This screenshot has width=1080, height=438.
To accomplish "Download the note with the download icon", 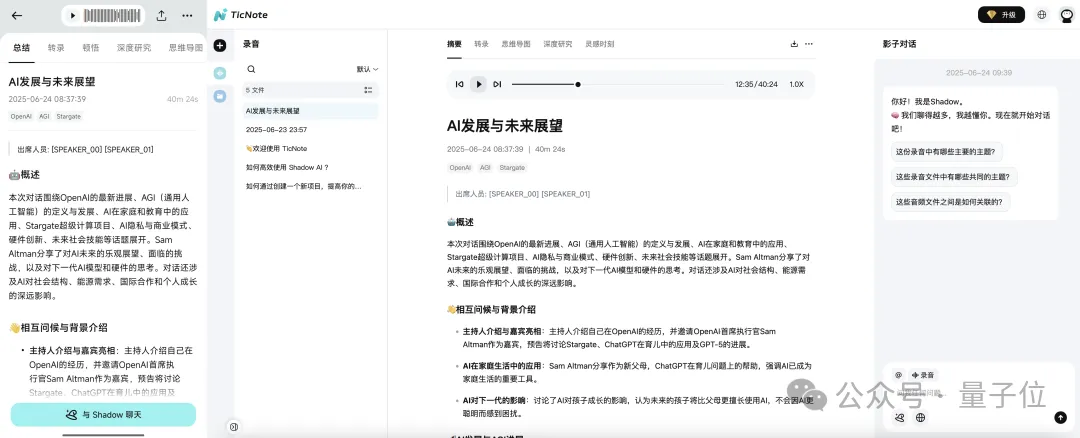I will click(794, 44).
